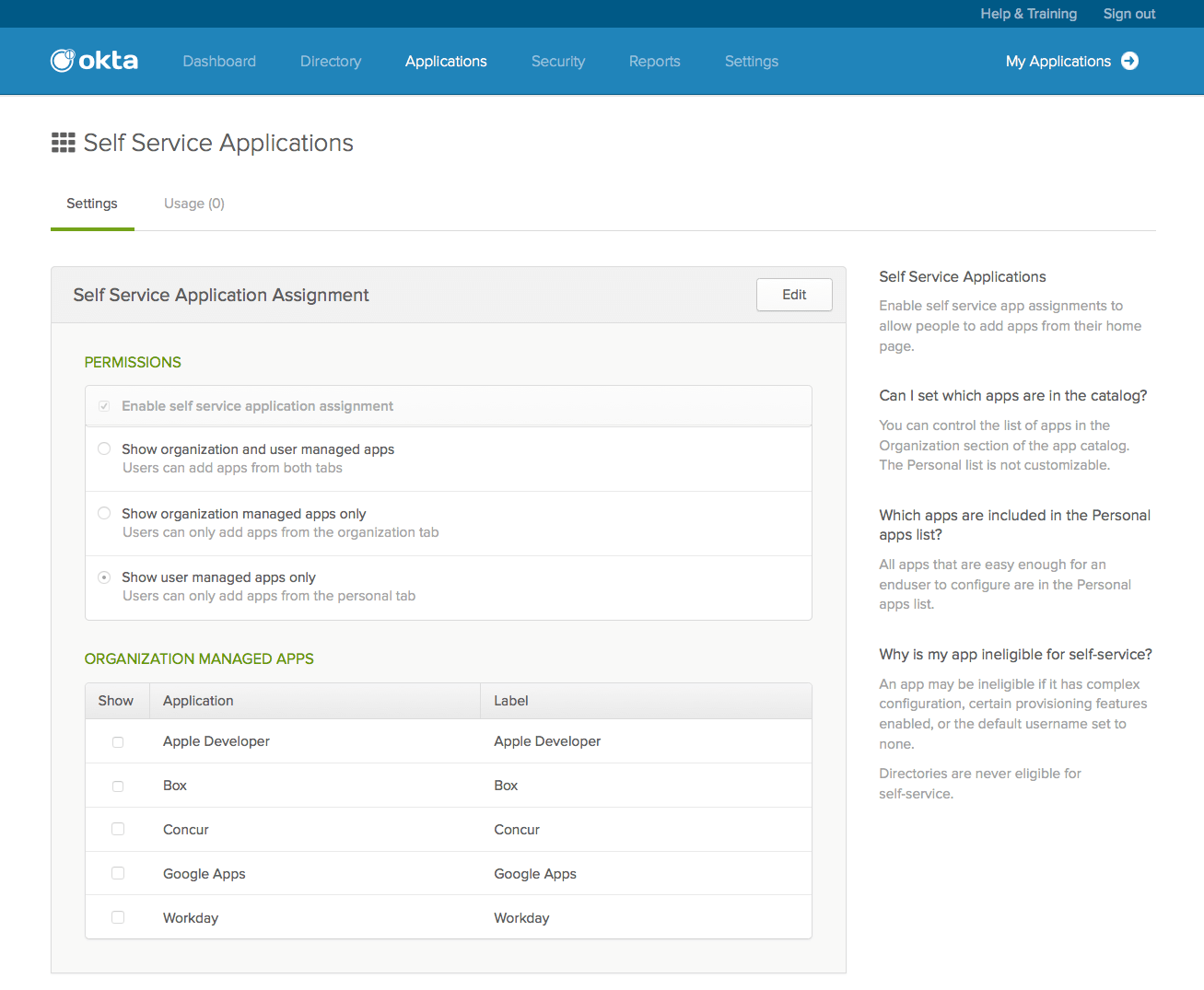Open the Sign out link

(x=1128, y=14)
